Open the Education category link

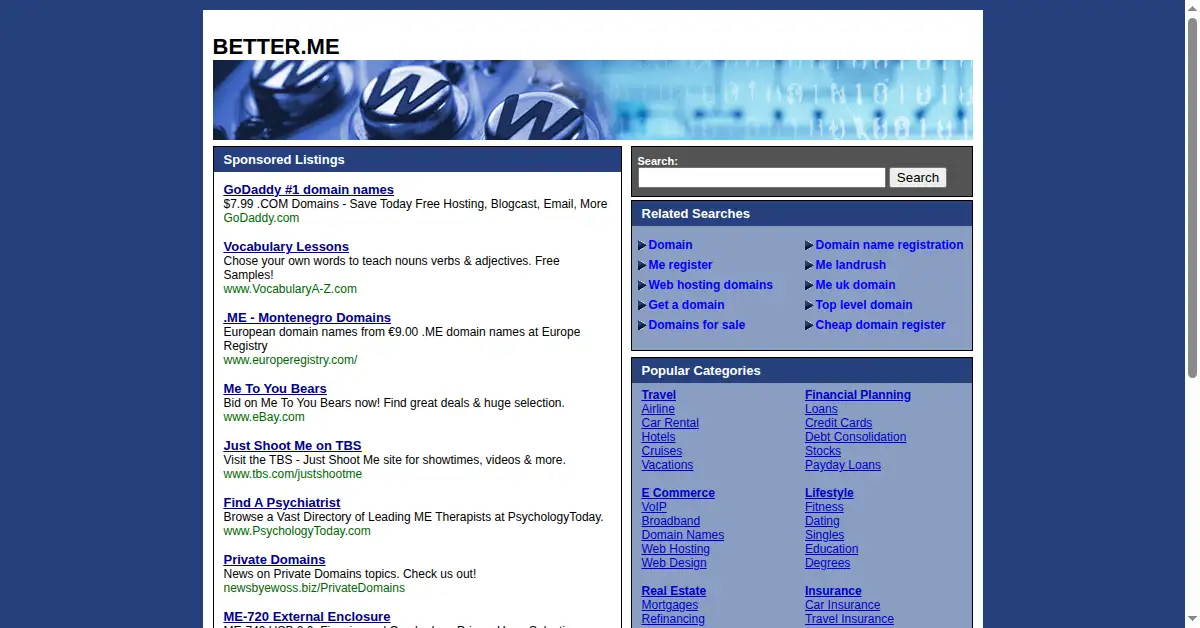coord(831,549)
